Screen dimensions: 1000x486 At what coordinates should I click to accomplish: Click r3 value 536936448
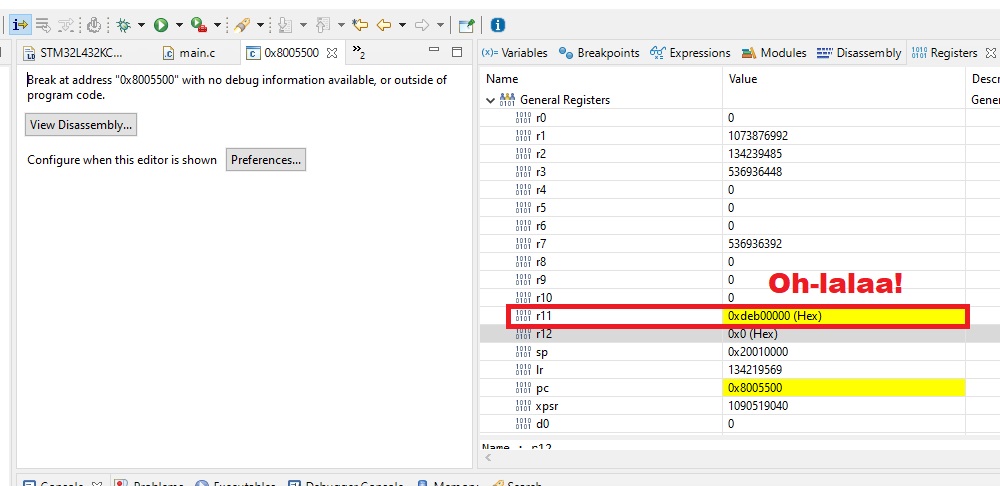tap(754, 172)
